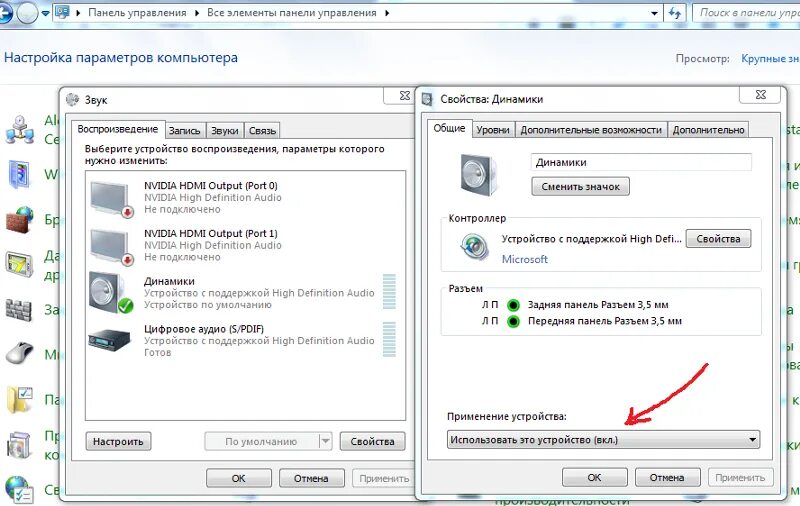
Task: Open the mouse icon in Control Panel
Action: (19, 352)
